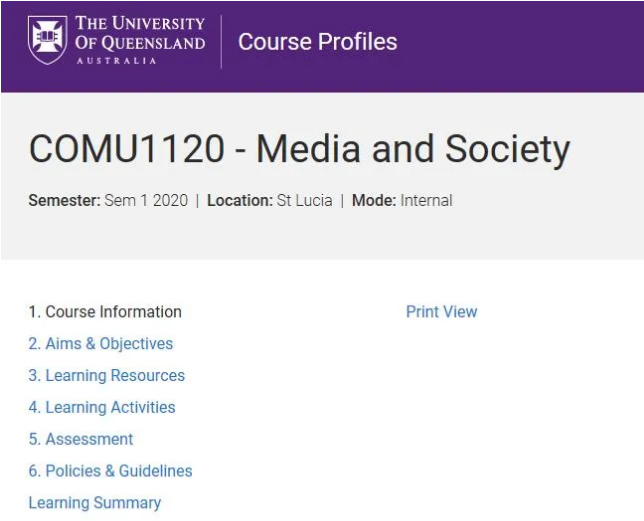This screenshot has width=644, height=521.
Task: Open the Course Profiles header link
Action: pyautogui.click(x=317, y=42)
